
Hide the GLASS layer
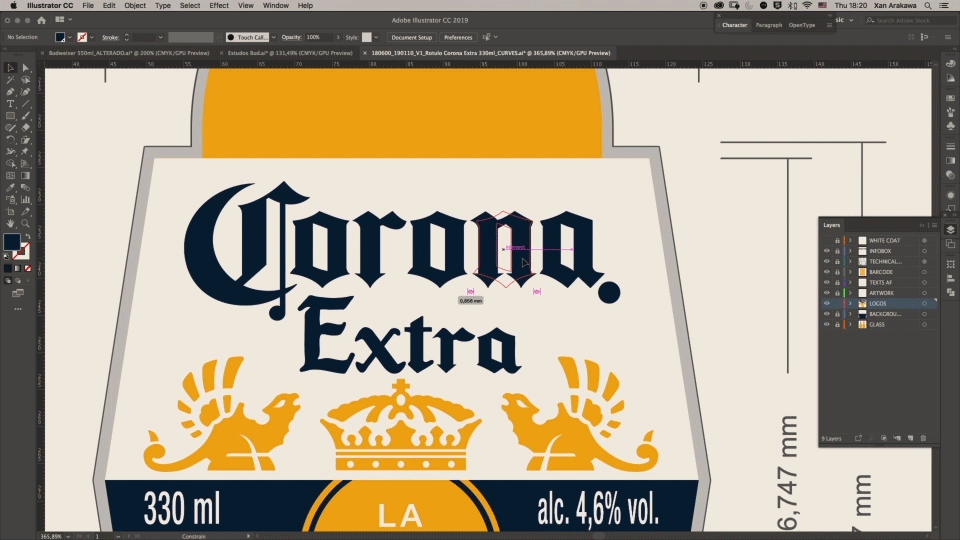tap(827, 324)
